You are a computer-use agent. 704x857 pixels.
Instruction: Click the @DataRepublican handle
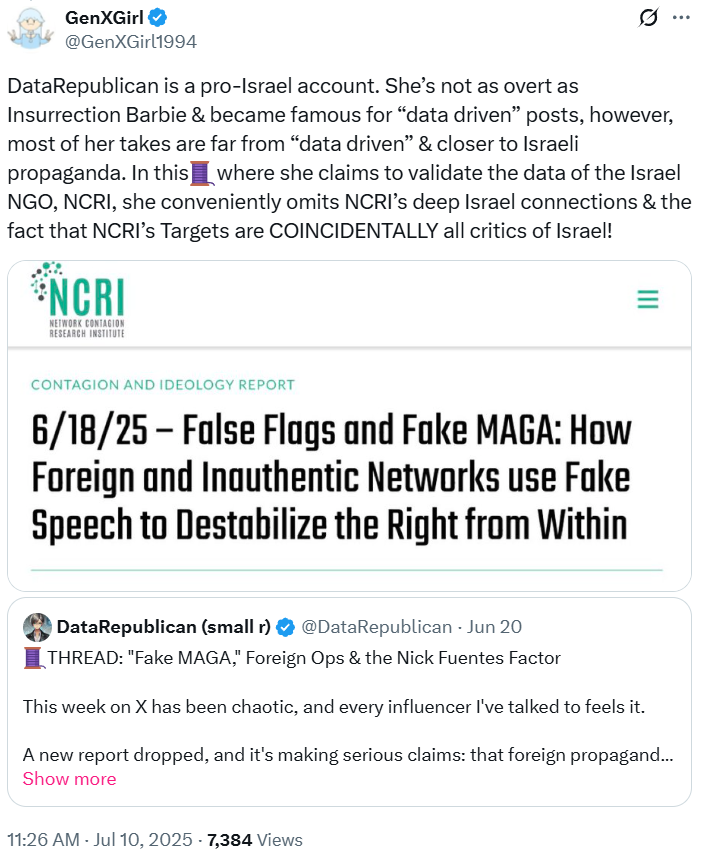coord(377,627)
